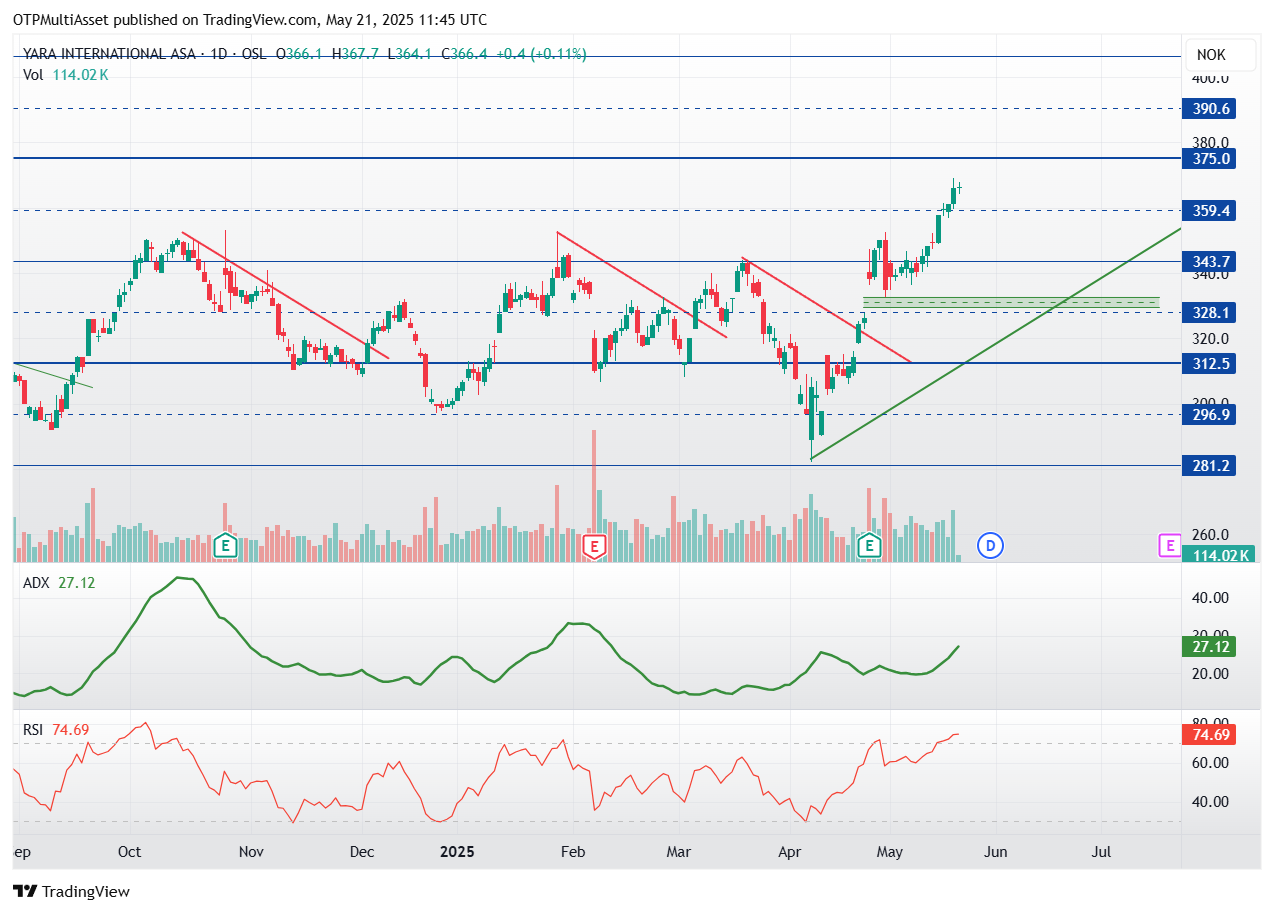Screen dimensions: 1274x913
Task: Select the 312.5 support level label
Action: [x=1209, y=364]
